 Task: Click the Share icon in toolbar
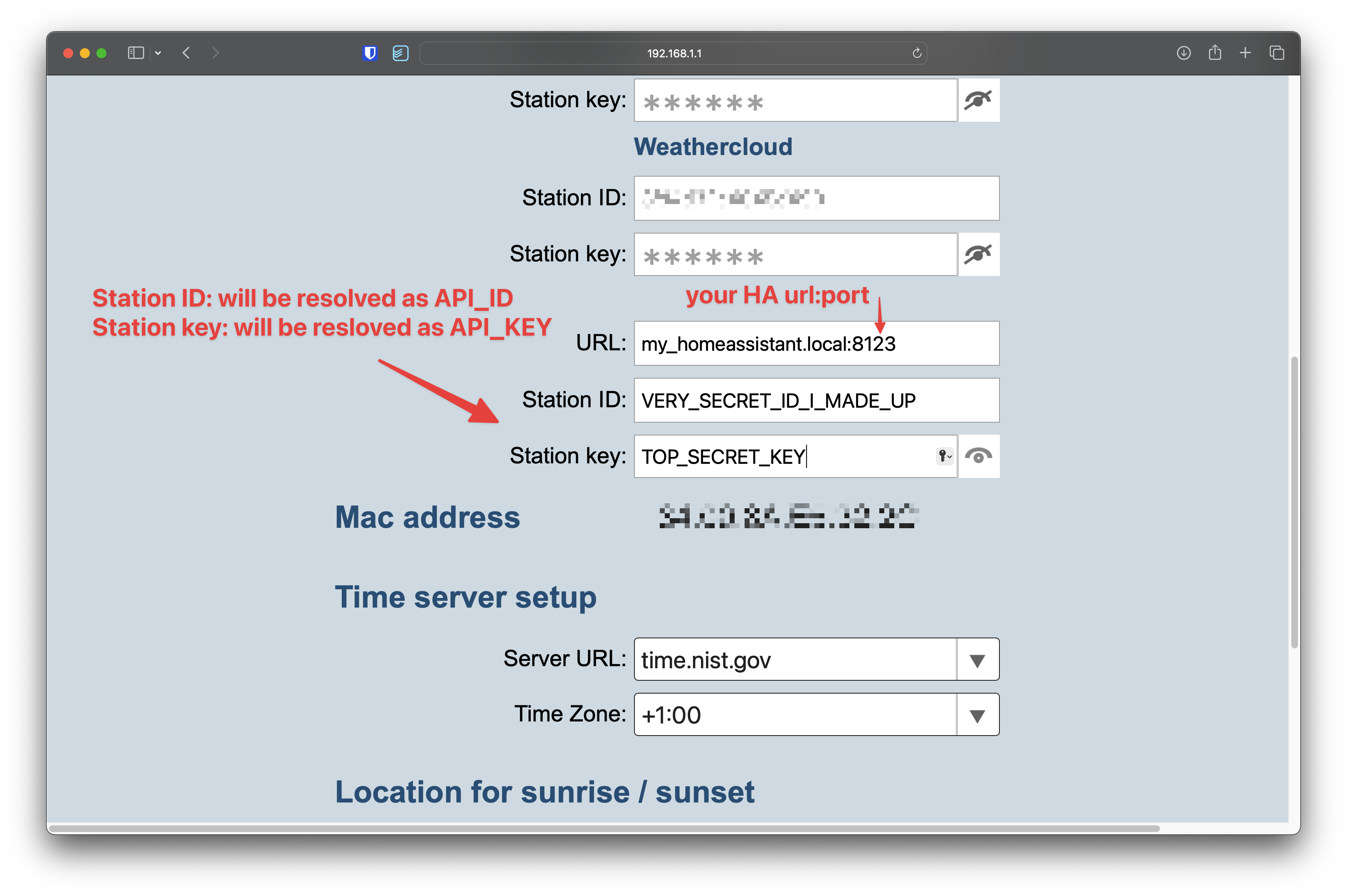[1214, 53]
